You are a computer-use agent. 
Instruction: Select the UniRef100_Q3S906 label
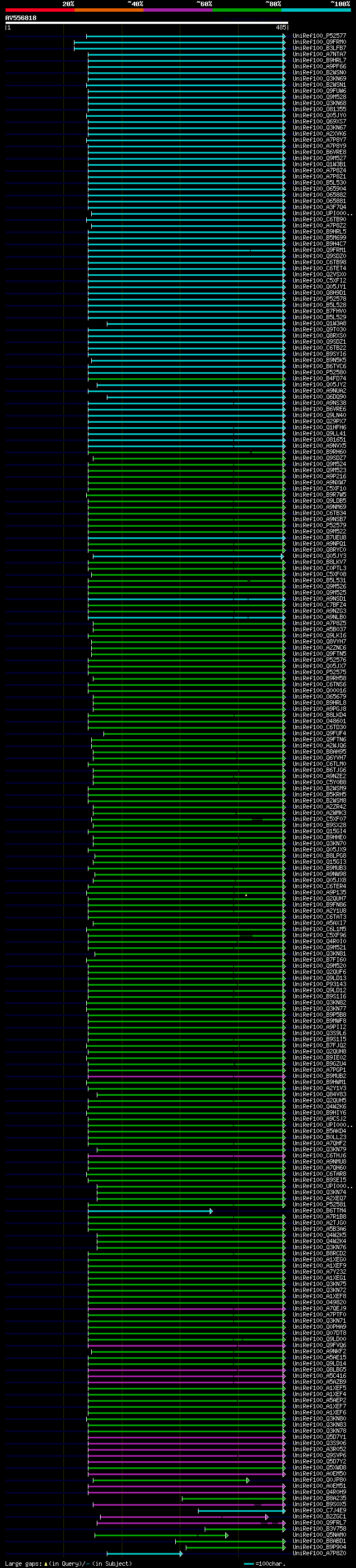coord(319,1443)
